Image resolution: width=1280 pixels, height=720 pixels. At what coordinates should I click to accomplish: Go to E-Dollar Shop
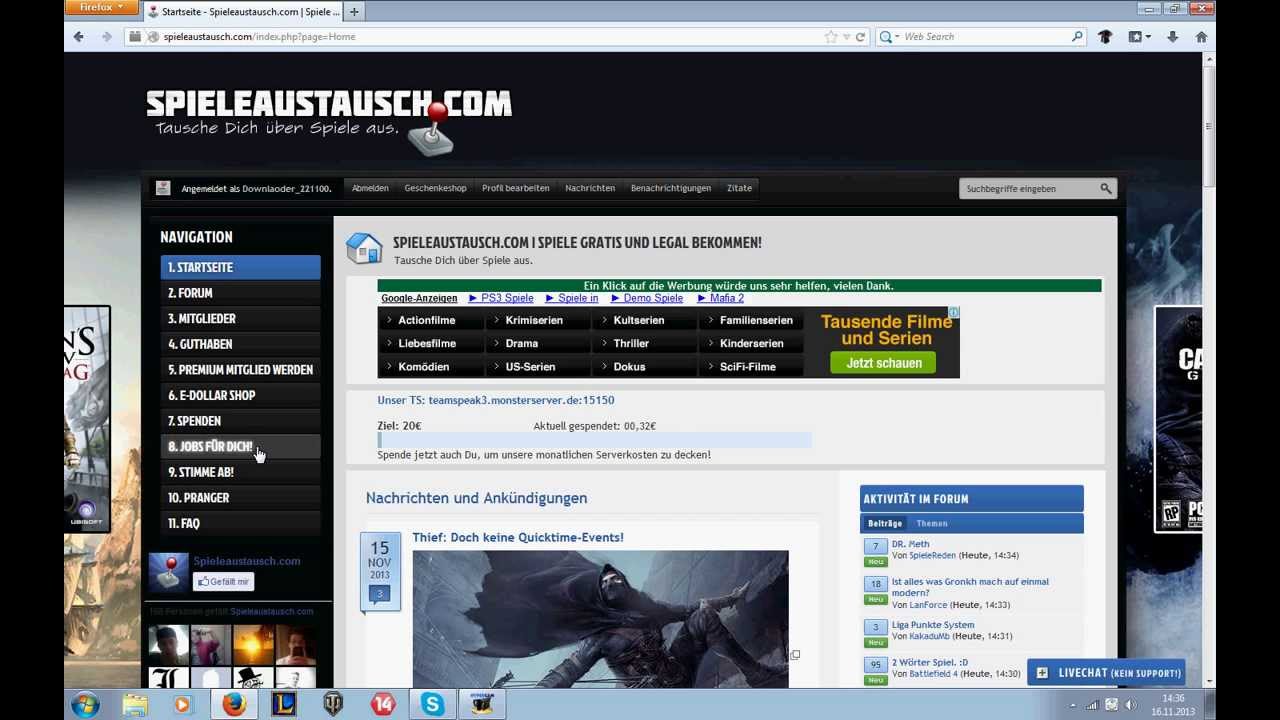(x=240, y=395)
